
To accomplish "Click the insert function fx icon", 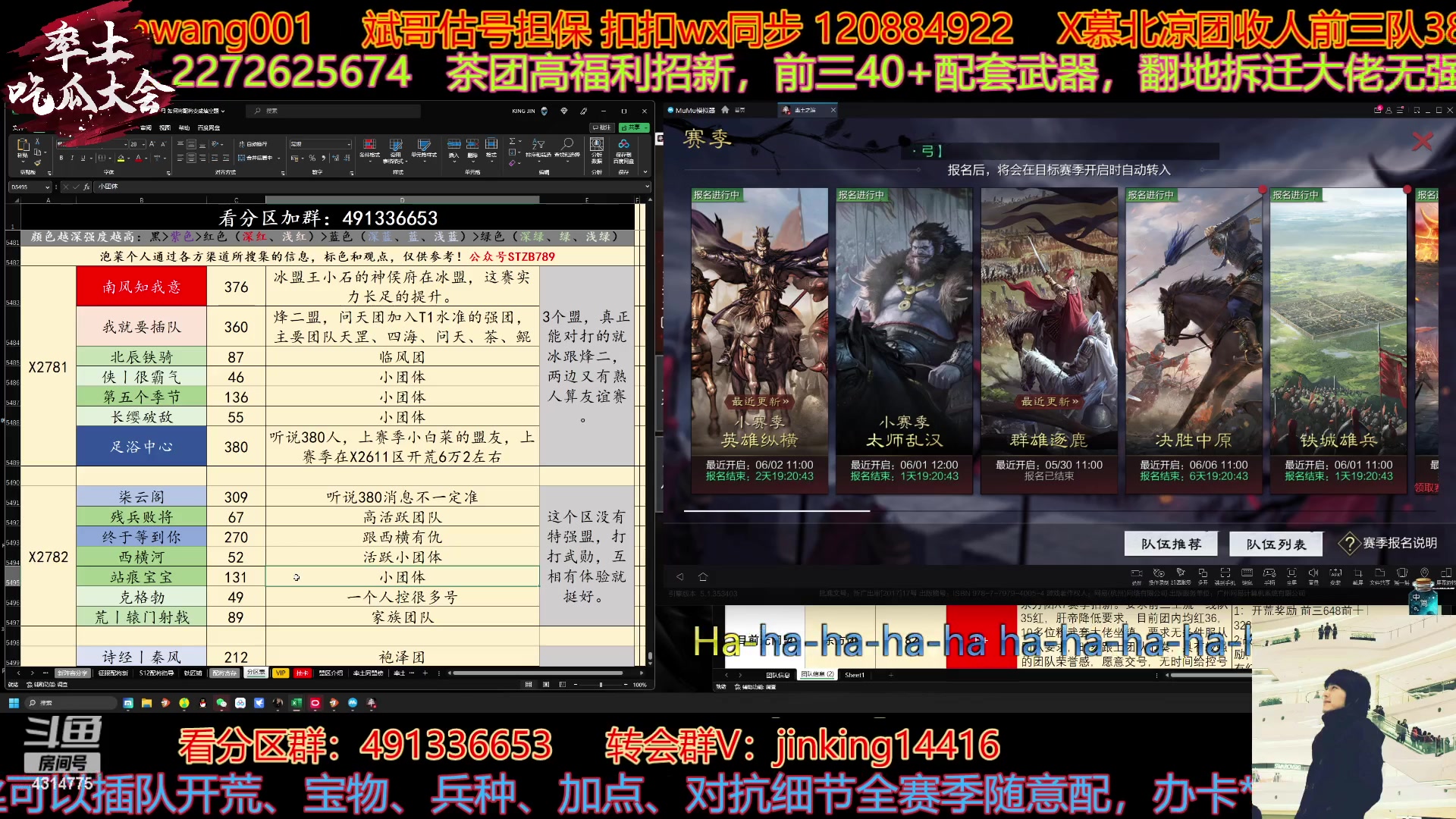I will pyautogui.click(x=86, y=187).
